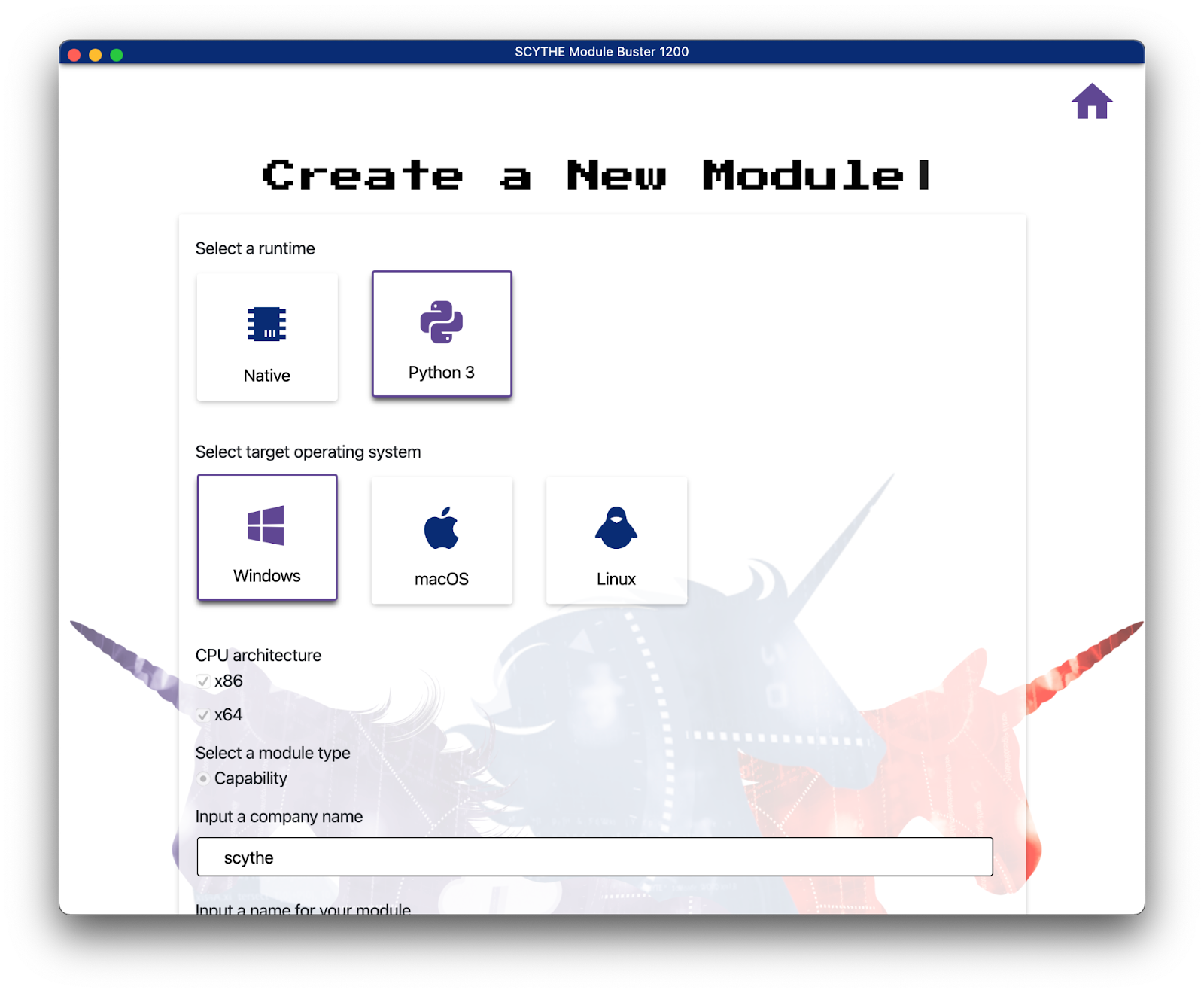Choose Linux as target operating system
This screenshot has width=1204, height=993.
(x=616, y=540)
